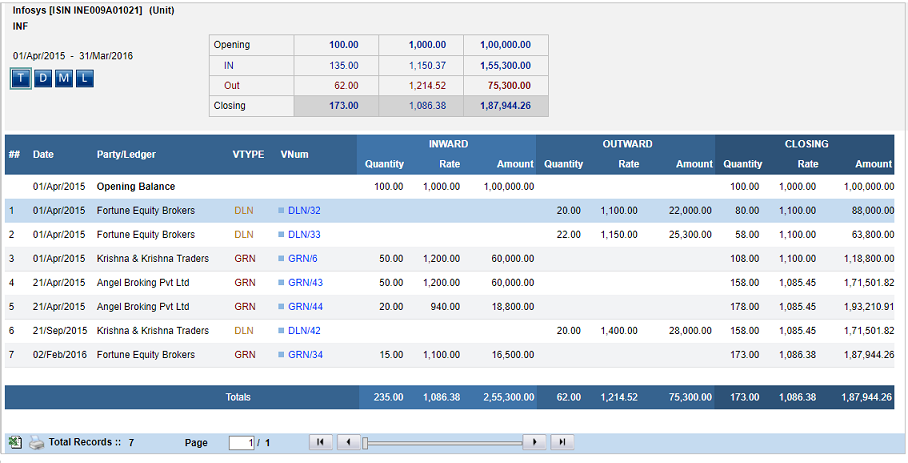Go to last page button

click(562, 442)
